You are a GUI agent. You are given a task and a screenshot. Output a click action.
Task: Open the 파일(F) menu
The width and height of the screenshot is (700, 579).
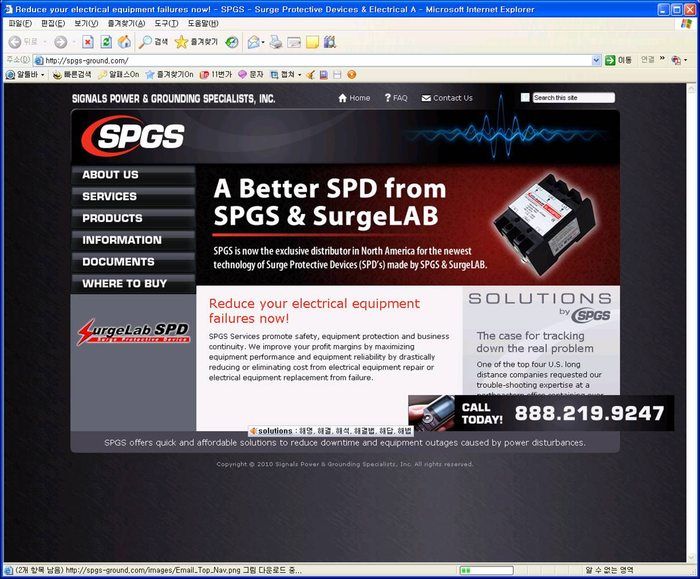tap(20, 23)
